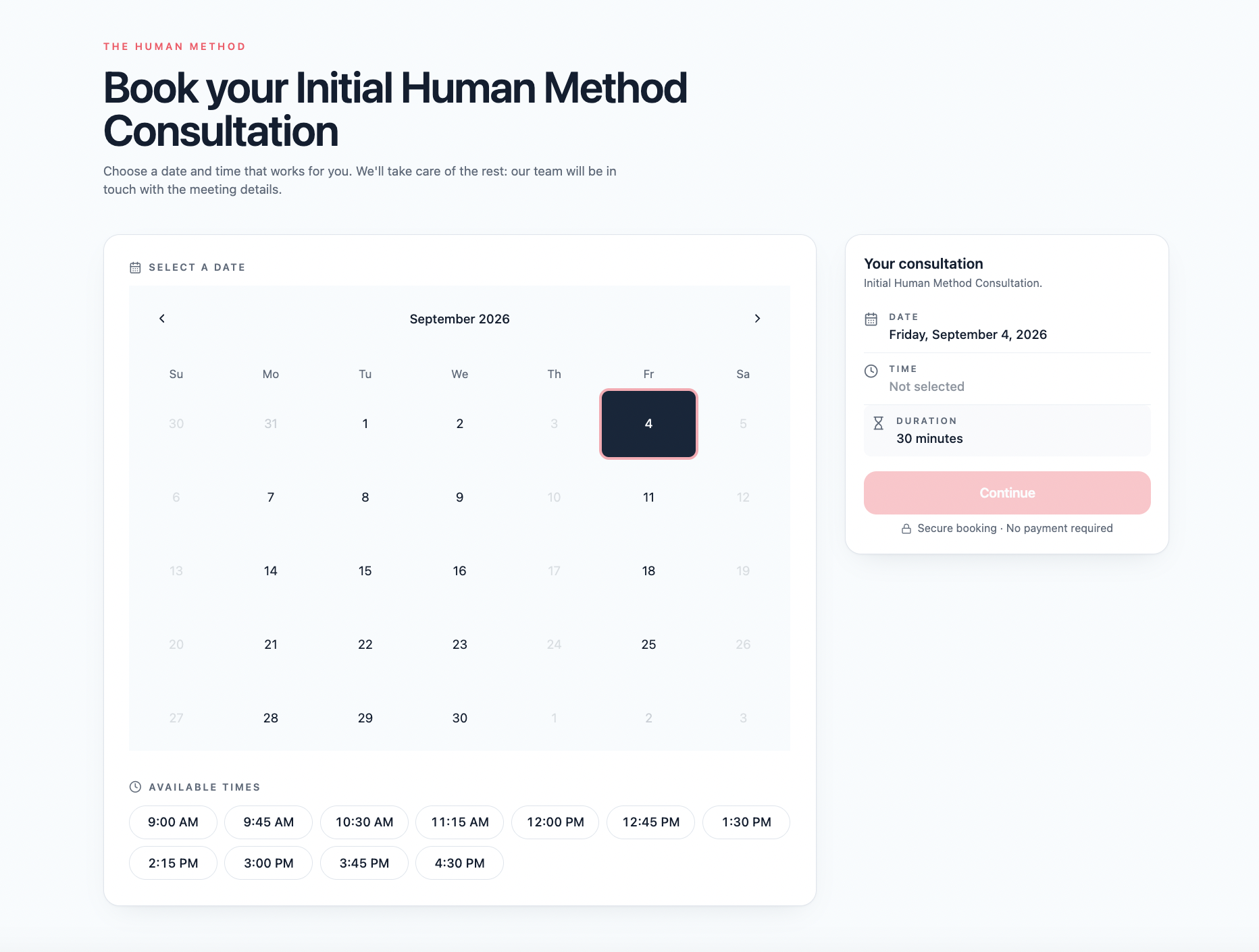Viewport: 1259px width, 952px height.
Task: Select the 11:15 AM time slot
Action: pos(460,822)
